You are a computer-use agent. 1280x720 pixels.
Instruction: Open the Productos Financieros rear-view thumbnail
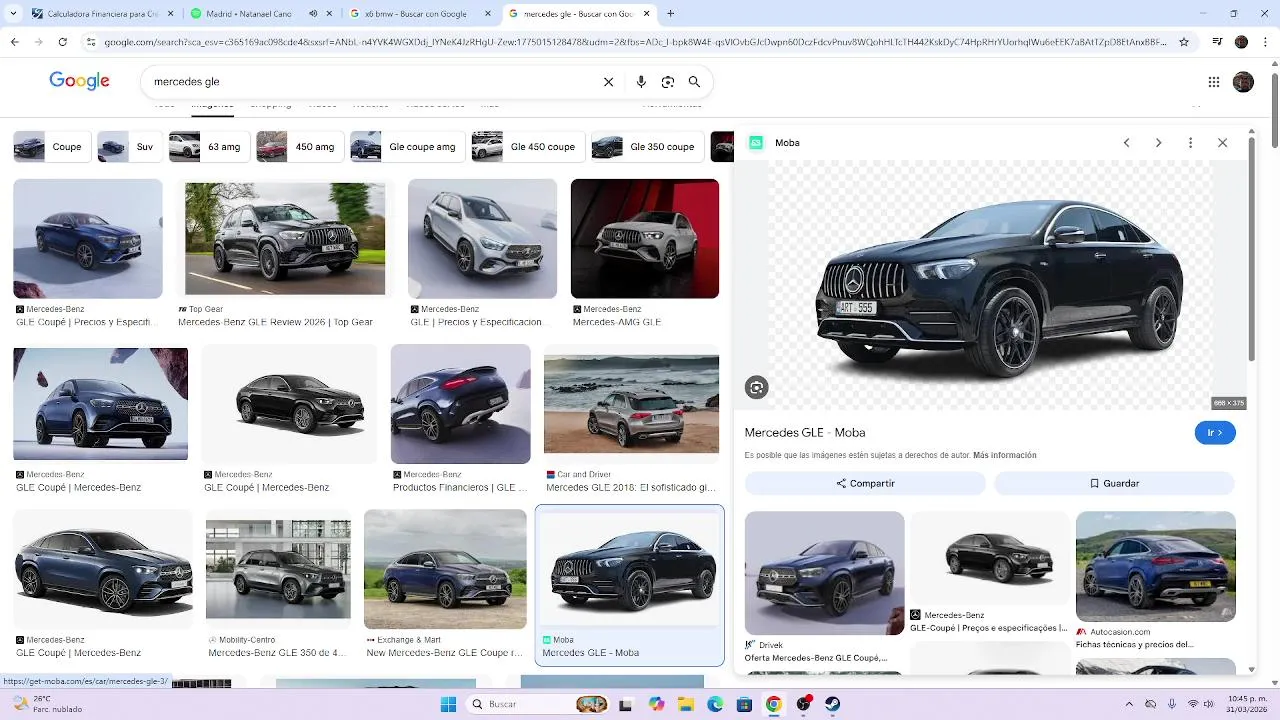(x=460, y=404)
